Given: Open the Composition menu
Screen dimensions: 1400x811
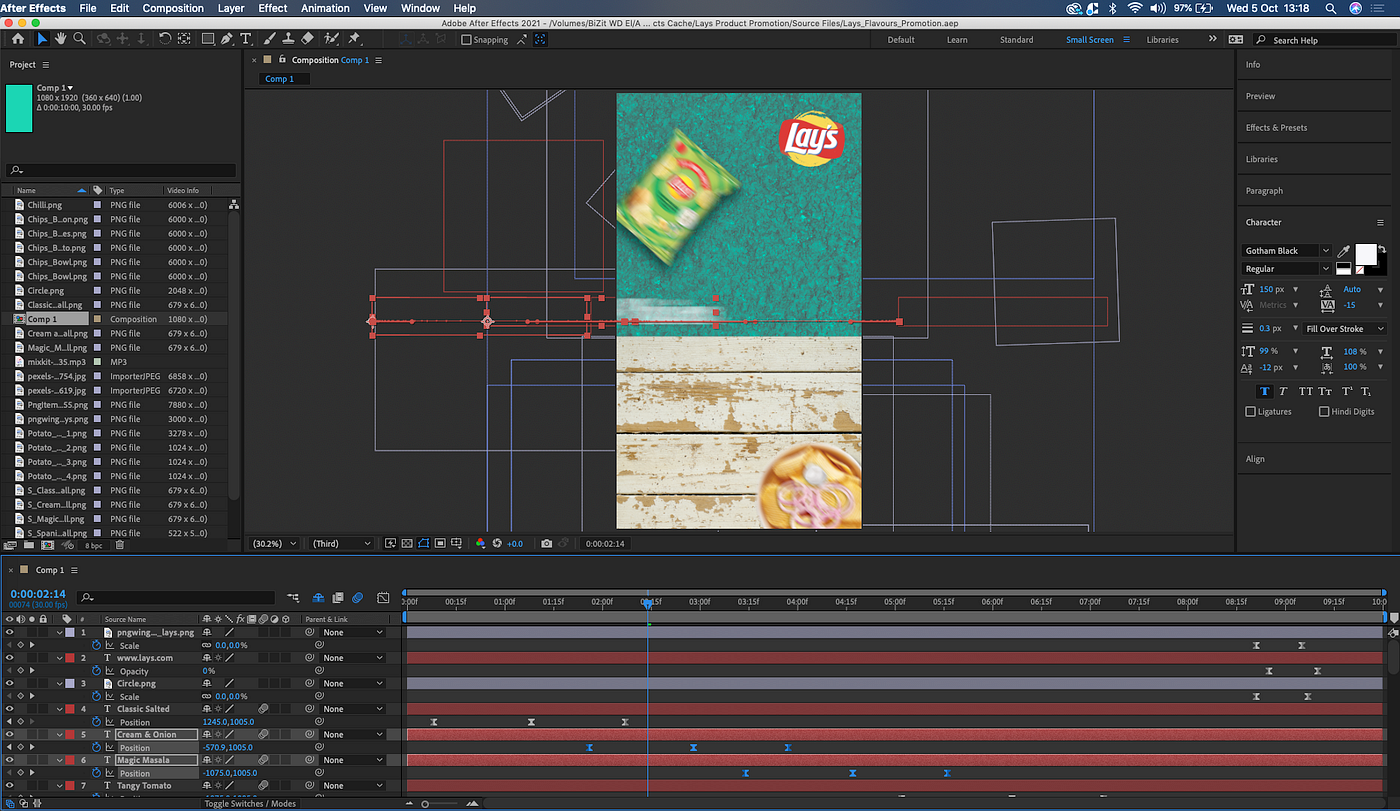Looking at the screenshot, I should [173, 8].
